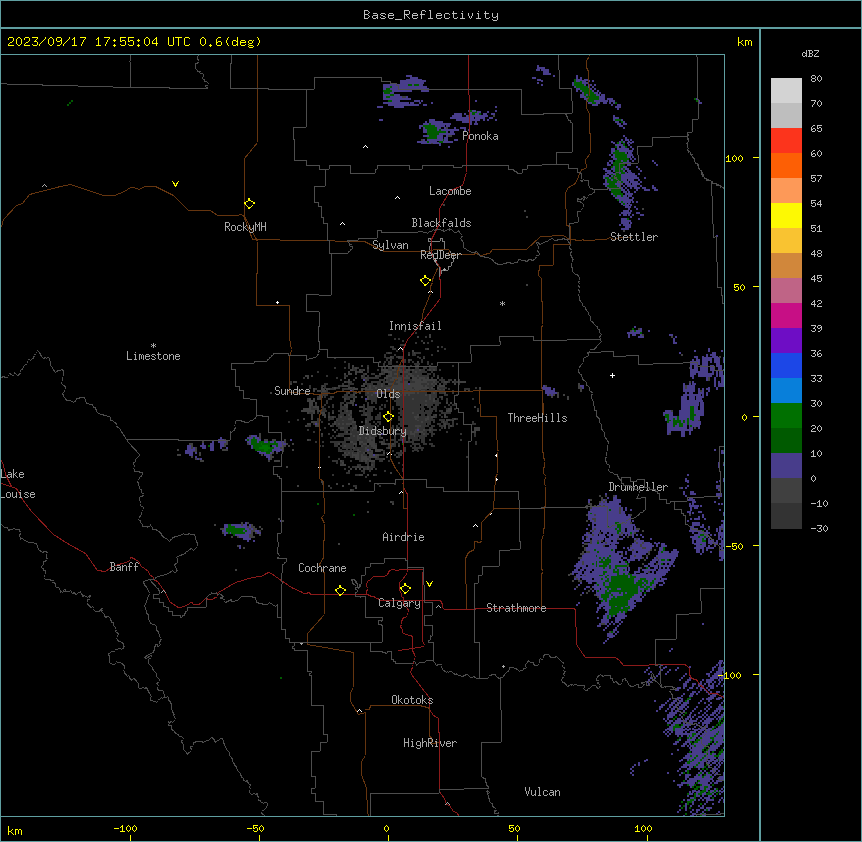Click the yellow v marker northwest of RockyMH
Screen dimensions: 862x842
175,184
